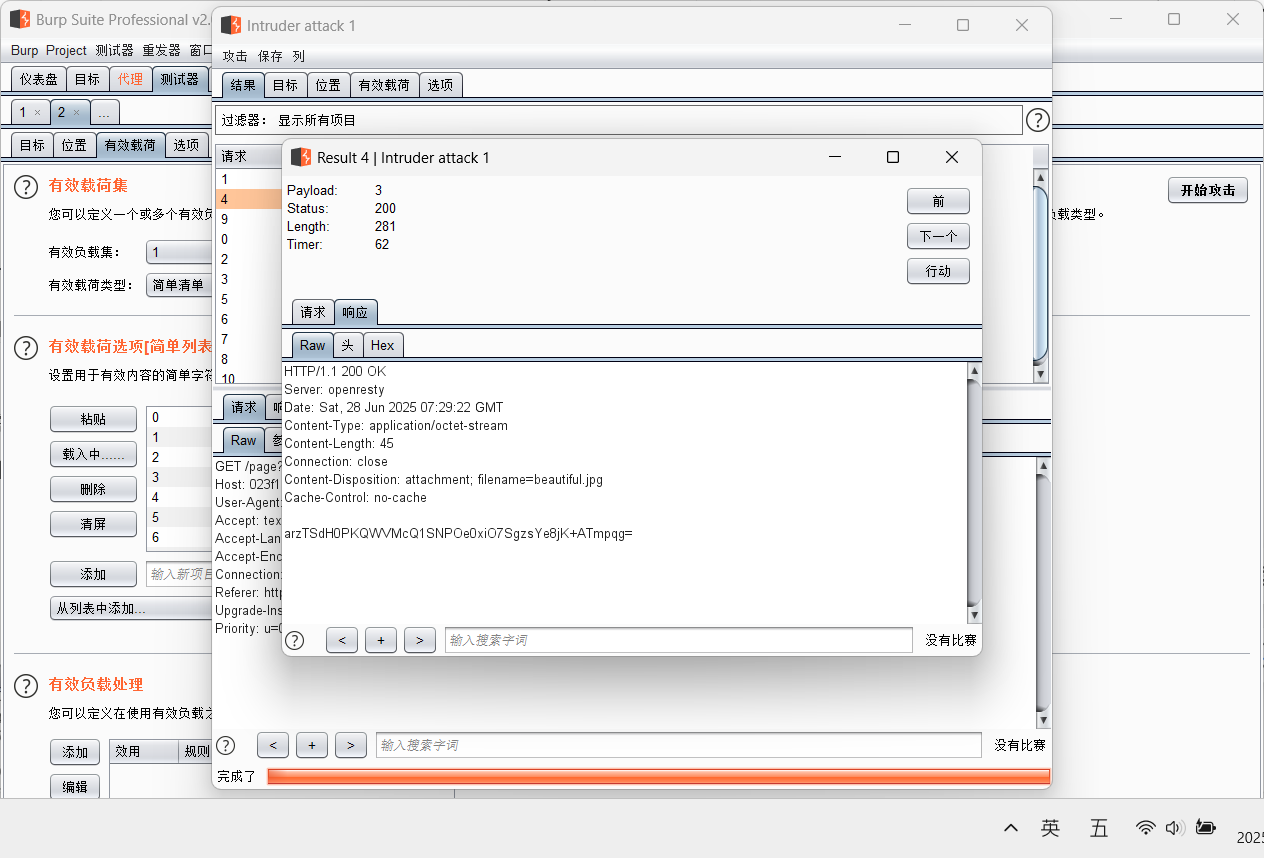Switch input language indicator 英

click(x=1050, y=828)
